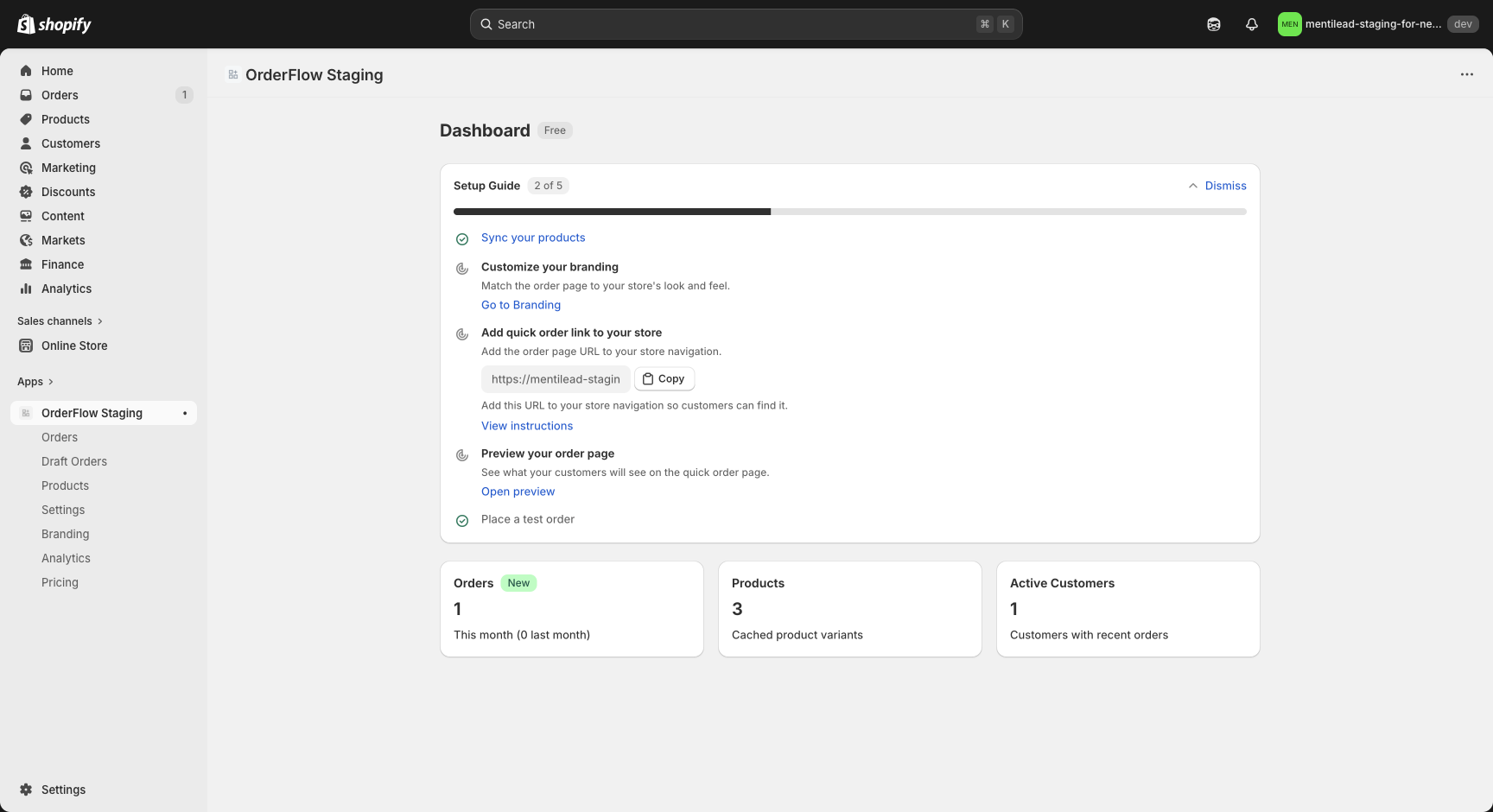Screen dimensions: 1493x812
Task: Open the notifications bell
Action: pos(1251,23)
